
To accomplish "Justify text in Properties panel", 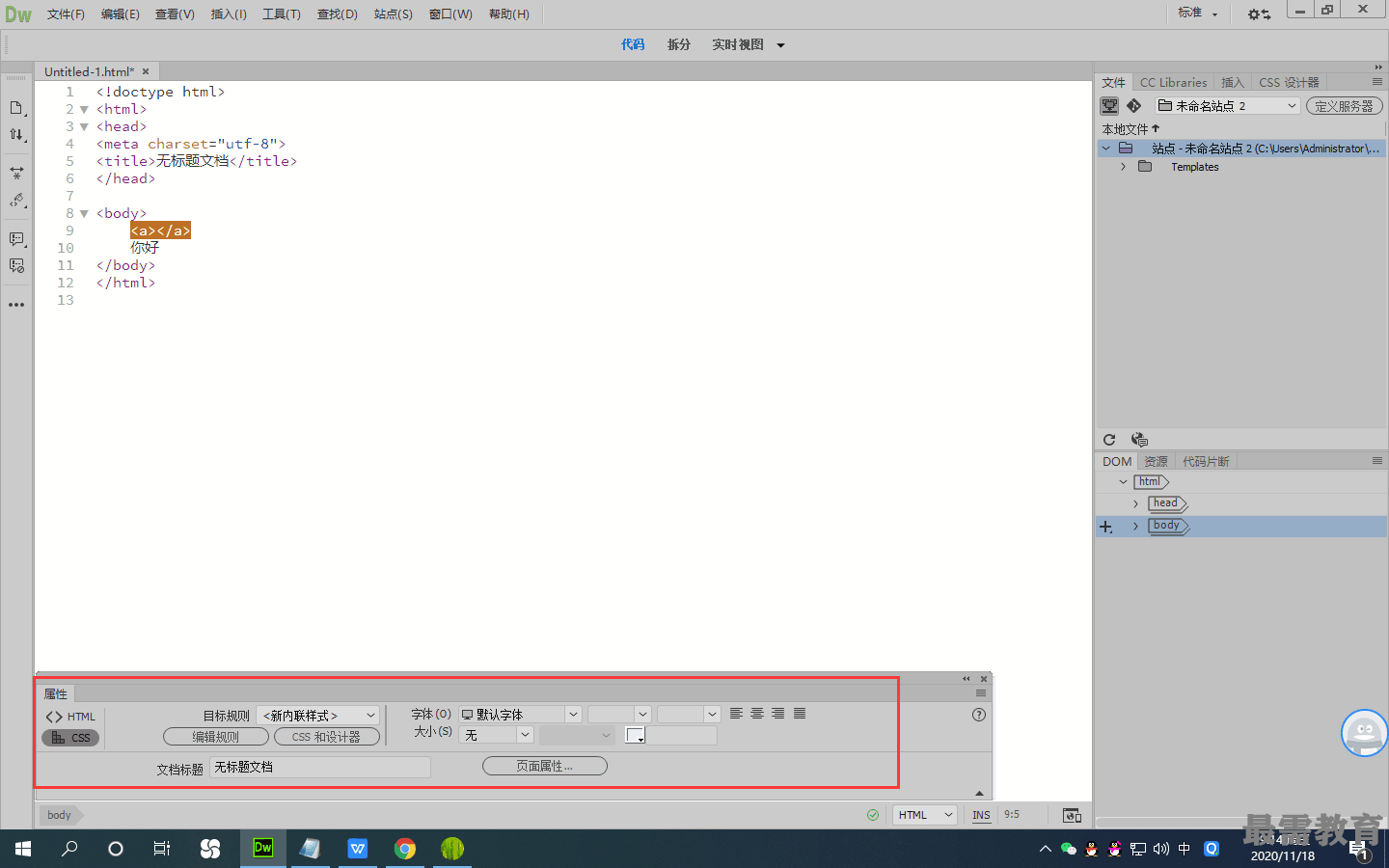I will coord(800,714).
